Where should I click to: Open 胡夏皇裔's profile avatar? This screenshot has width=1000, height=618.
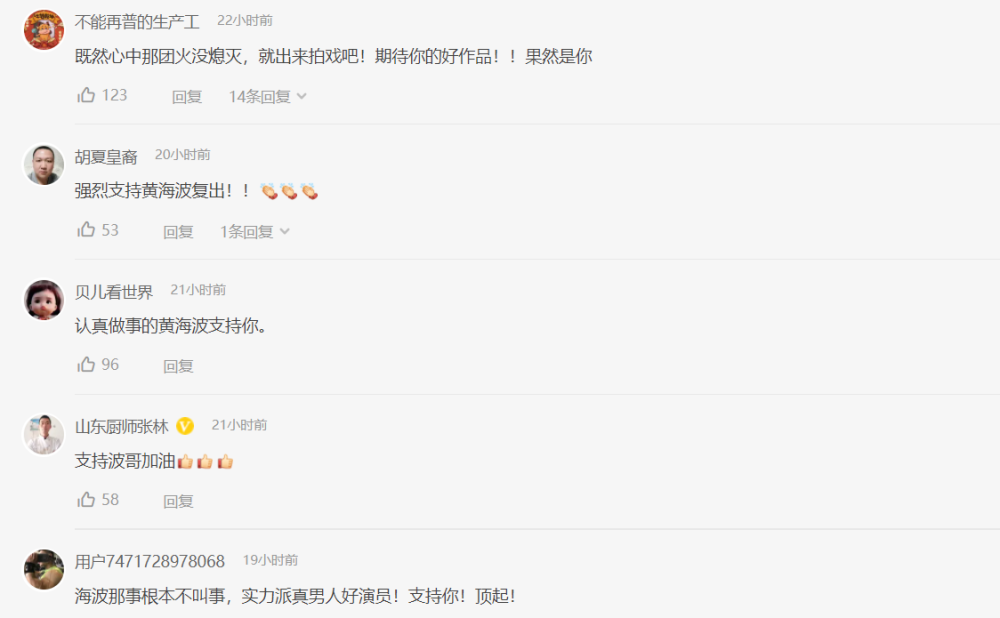click(x=44, y=165)
